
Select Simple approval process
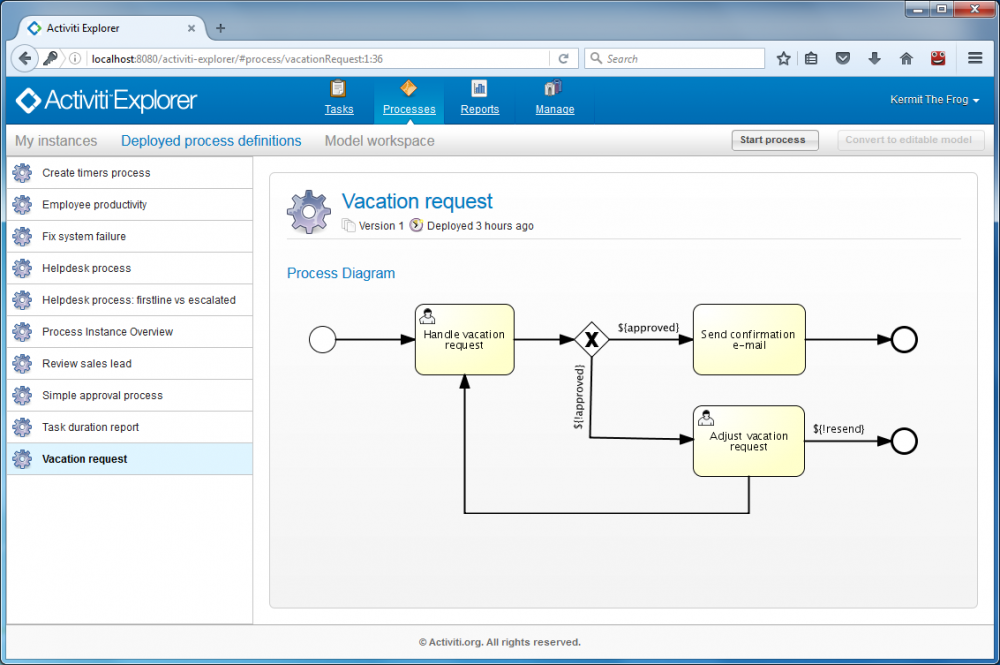[130, 395]
